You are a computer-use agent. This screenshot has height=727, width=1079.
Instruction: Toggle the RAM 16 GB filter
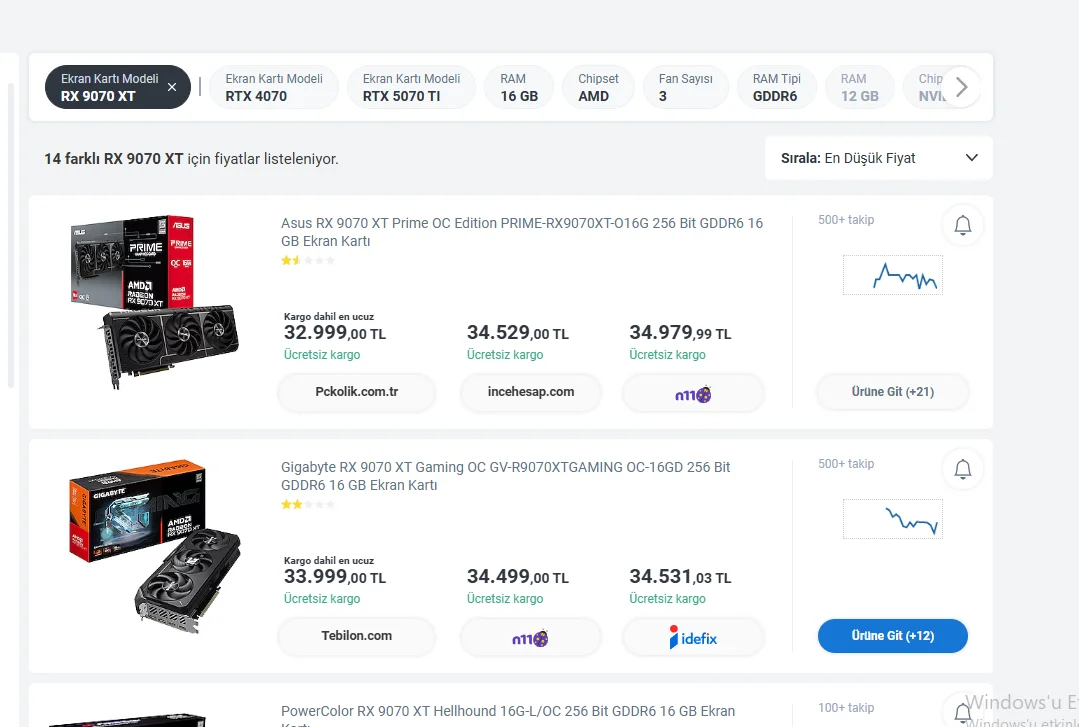click(519, 88)
